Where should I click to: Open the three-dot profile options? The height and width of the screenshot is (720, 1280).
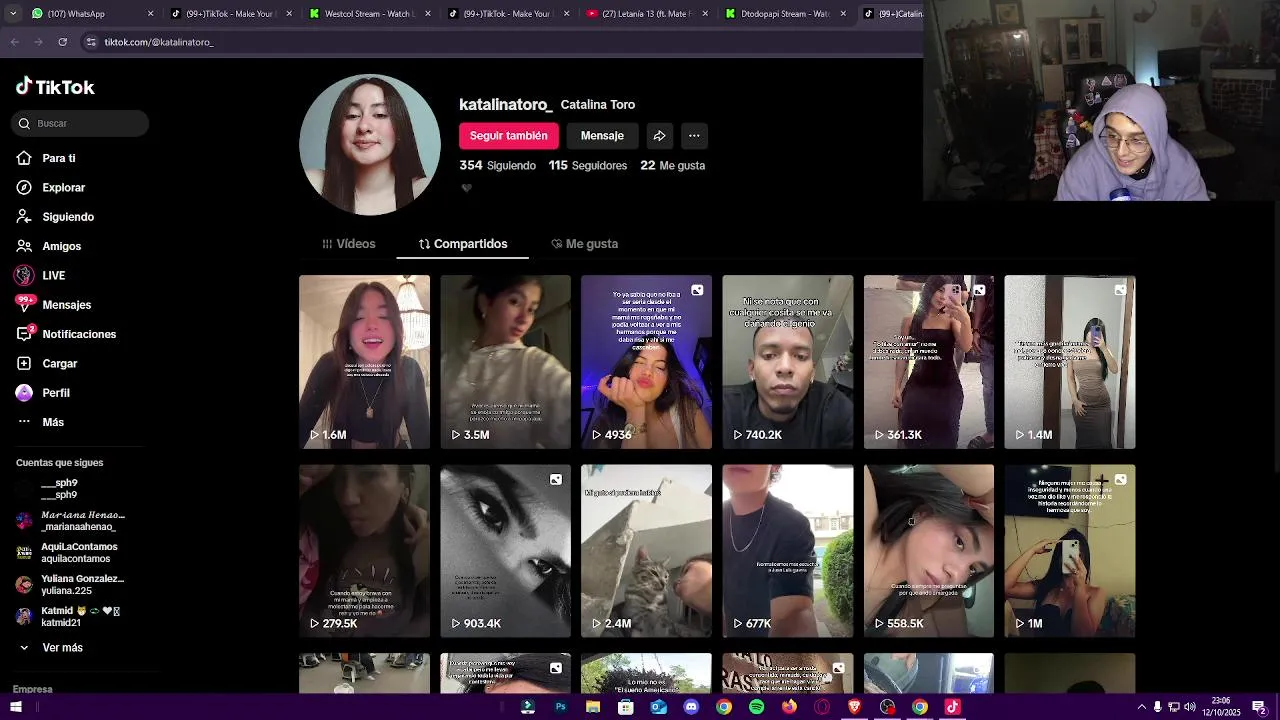point(694,136)
